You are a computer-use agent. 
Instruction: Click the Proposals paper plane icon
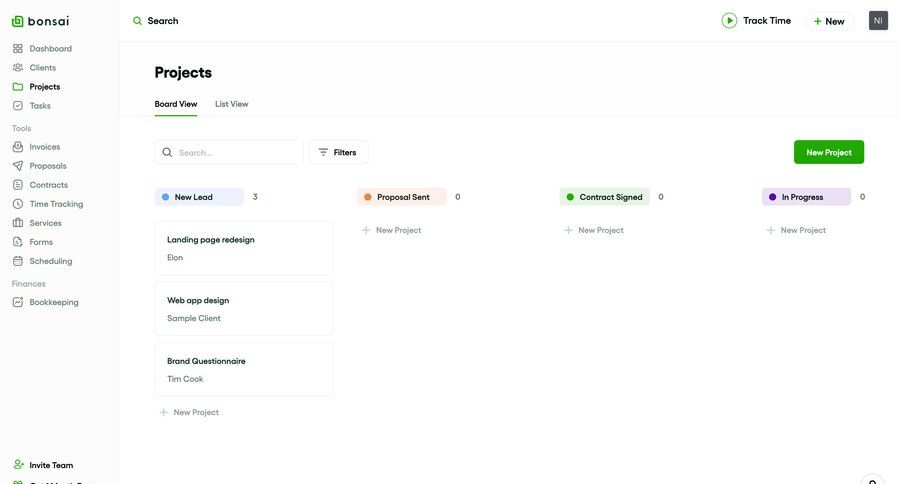pos(18,166)
